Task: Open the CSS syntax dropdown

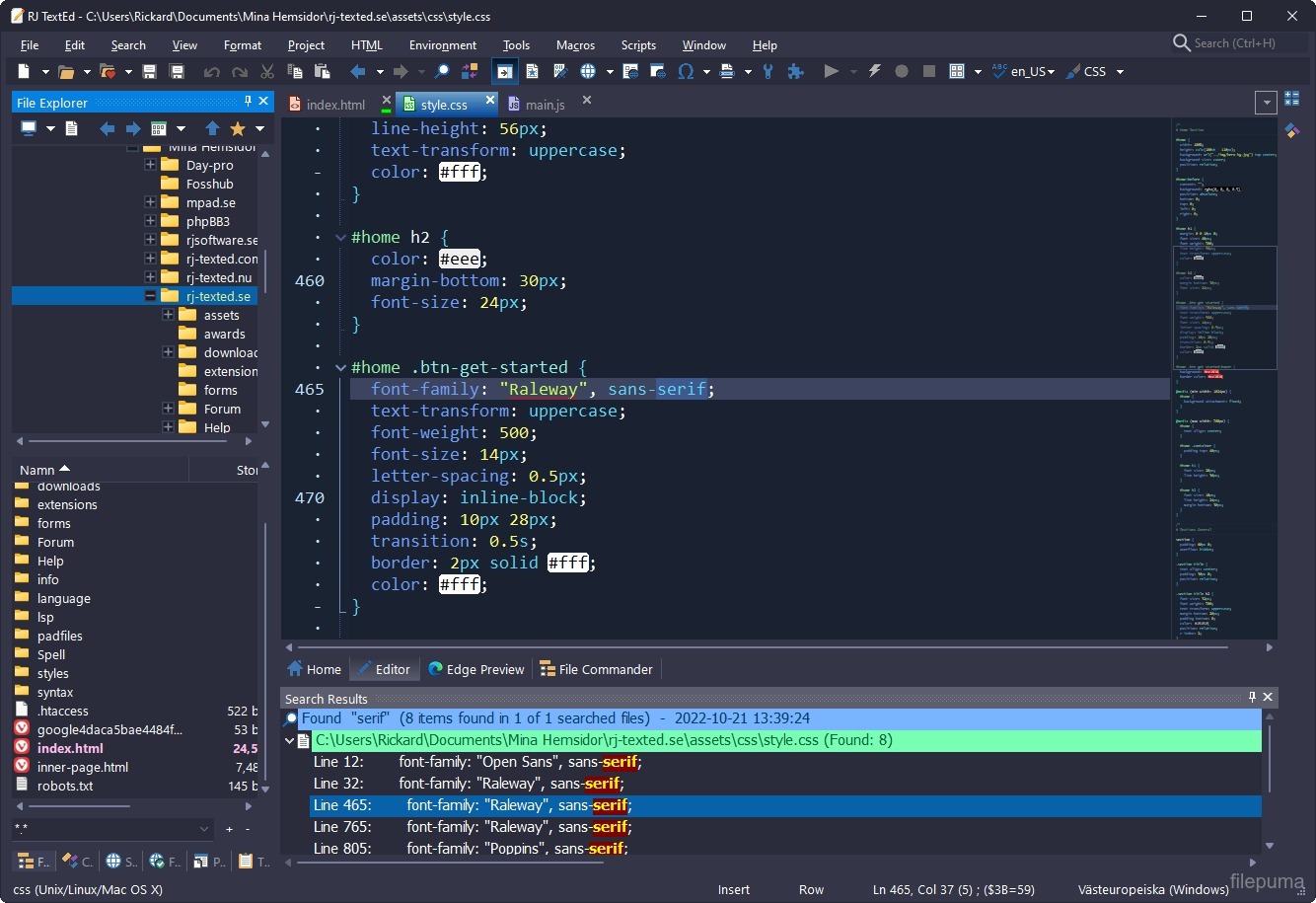Action: (1119, 72)
